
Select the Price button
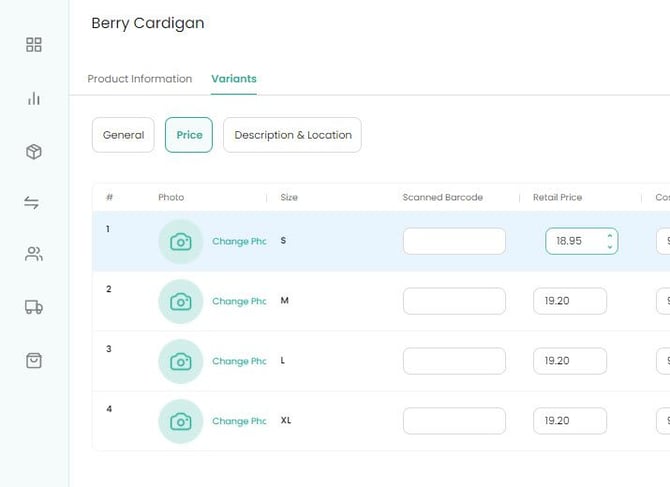pos(189,135)
